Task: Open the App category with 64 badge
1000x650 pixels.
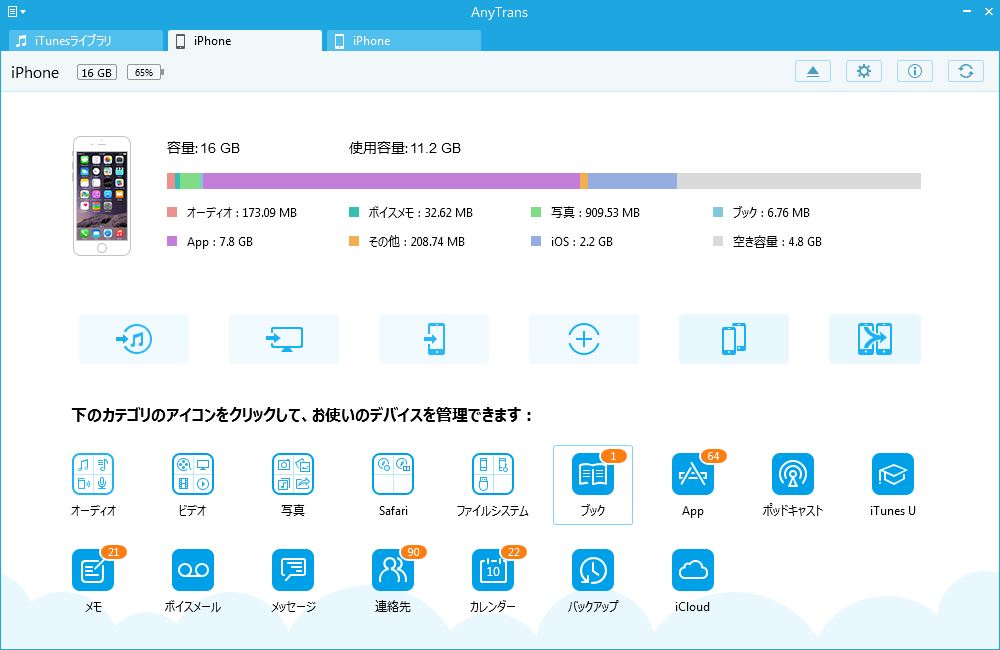Action: (693, 474)
